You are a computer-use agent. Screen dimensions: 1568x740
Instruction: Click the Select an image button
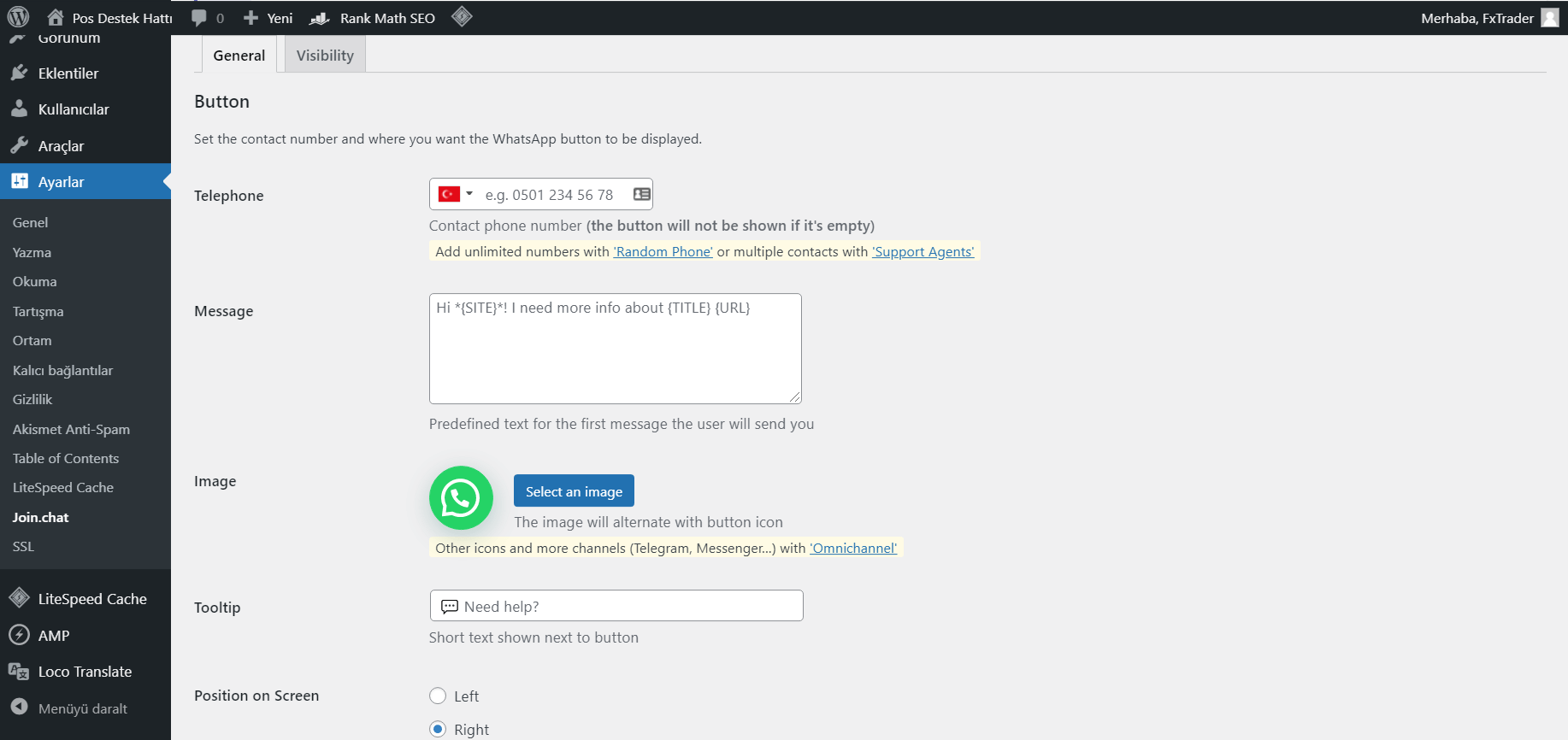574,490
